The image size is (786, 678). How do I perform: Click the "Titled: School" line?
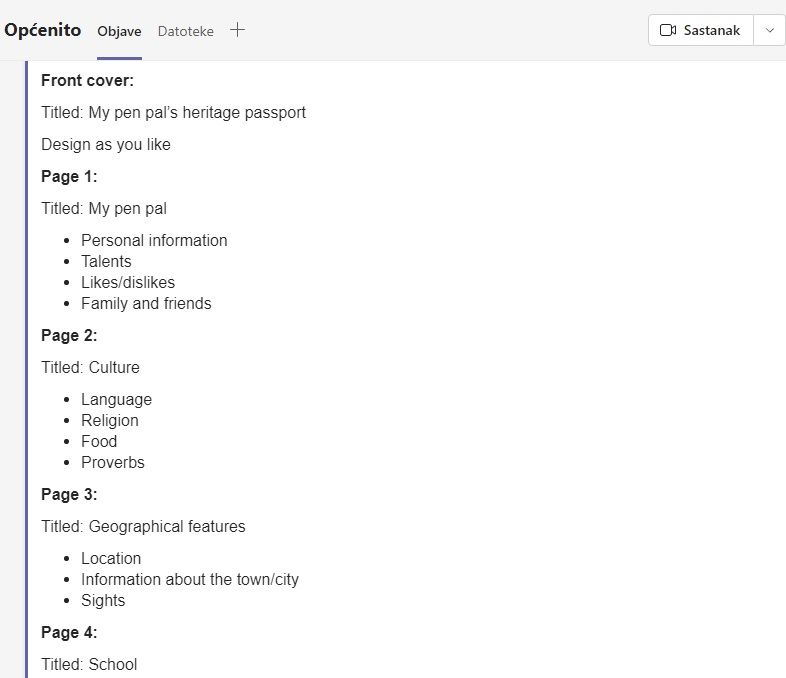pyautogui.click(x=89, y=665)
